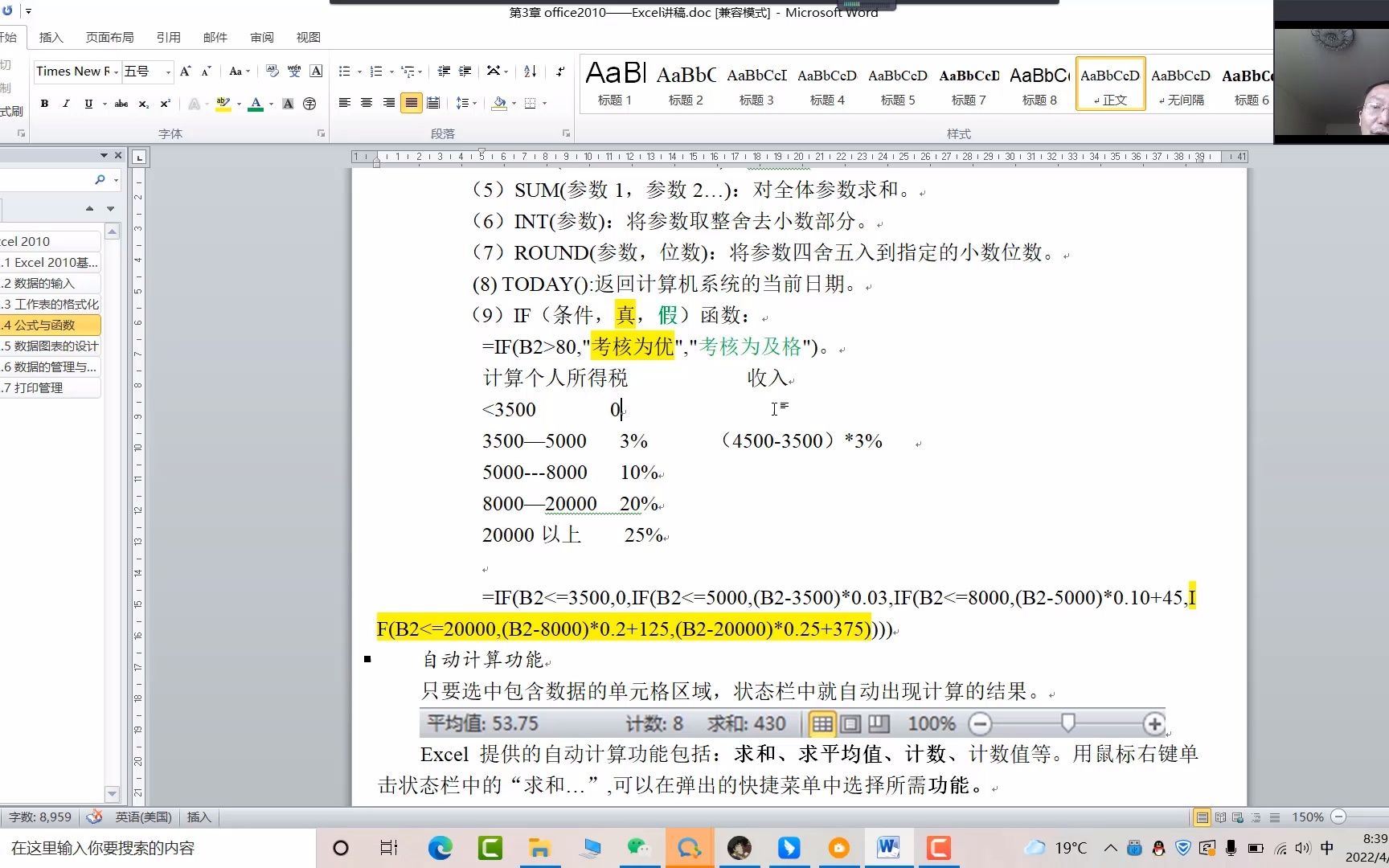Open the References ribbon tab

click(x=169, y=37)
